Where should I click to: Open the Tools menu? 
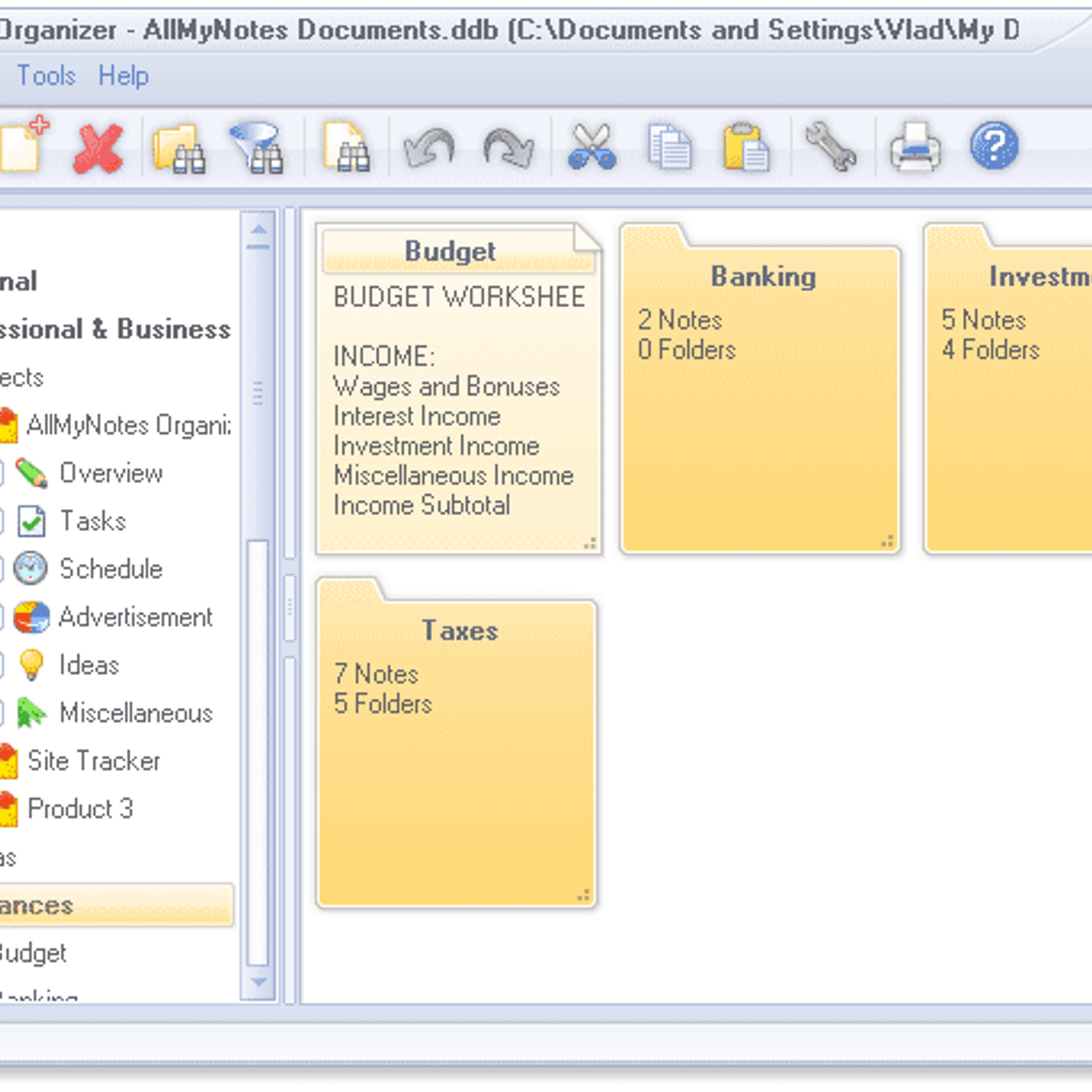[x=46, y=75]
